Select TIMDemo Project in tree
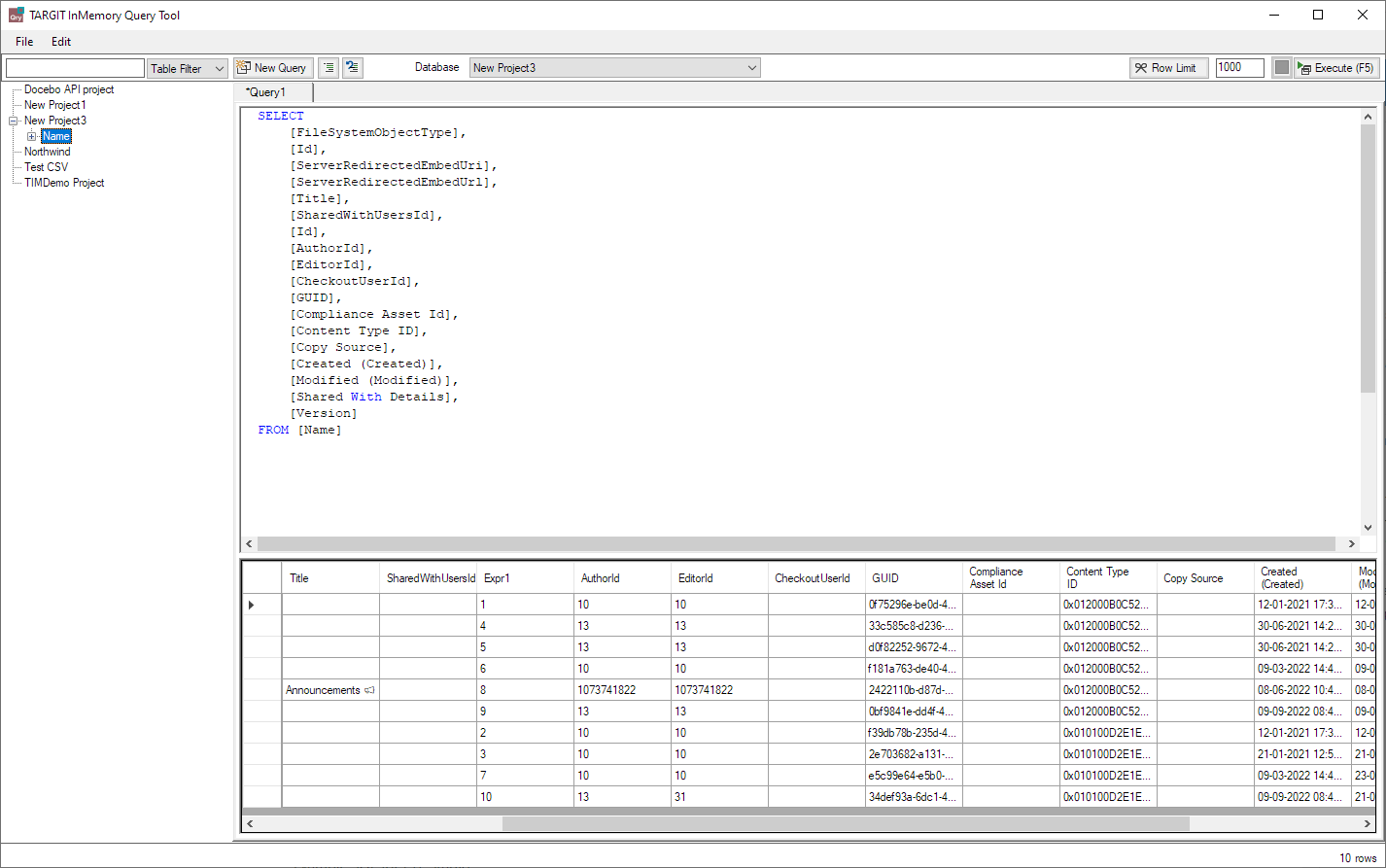Viewport: 1386px width, 868px height. (x=64, y=183)
